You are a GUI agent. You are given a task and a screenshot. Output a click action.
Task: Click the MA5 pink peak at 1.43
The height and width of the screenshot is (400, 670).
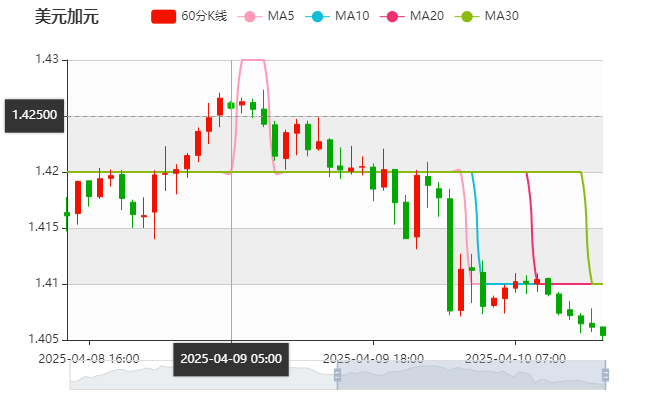253,60
